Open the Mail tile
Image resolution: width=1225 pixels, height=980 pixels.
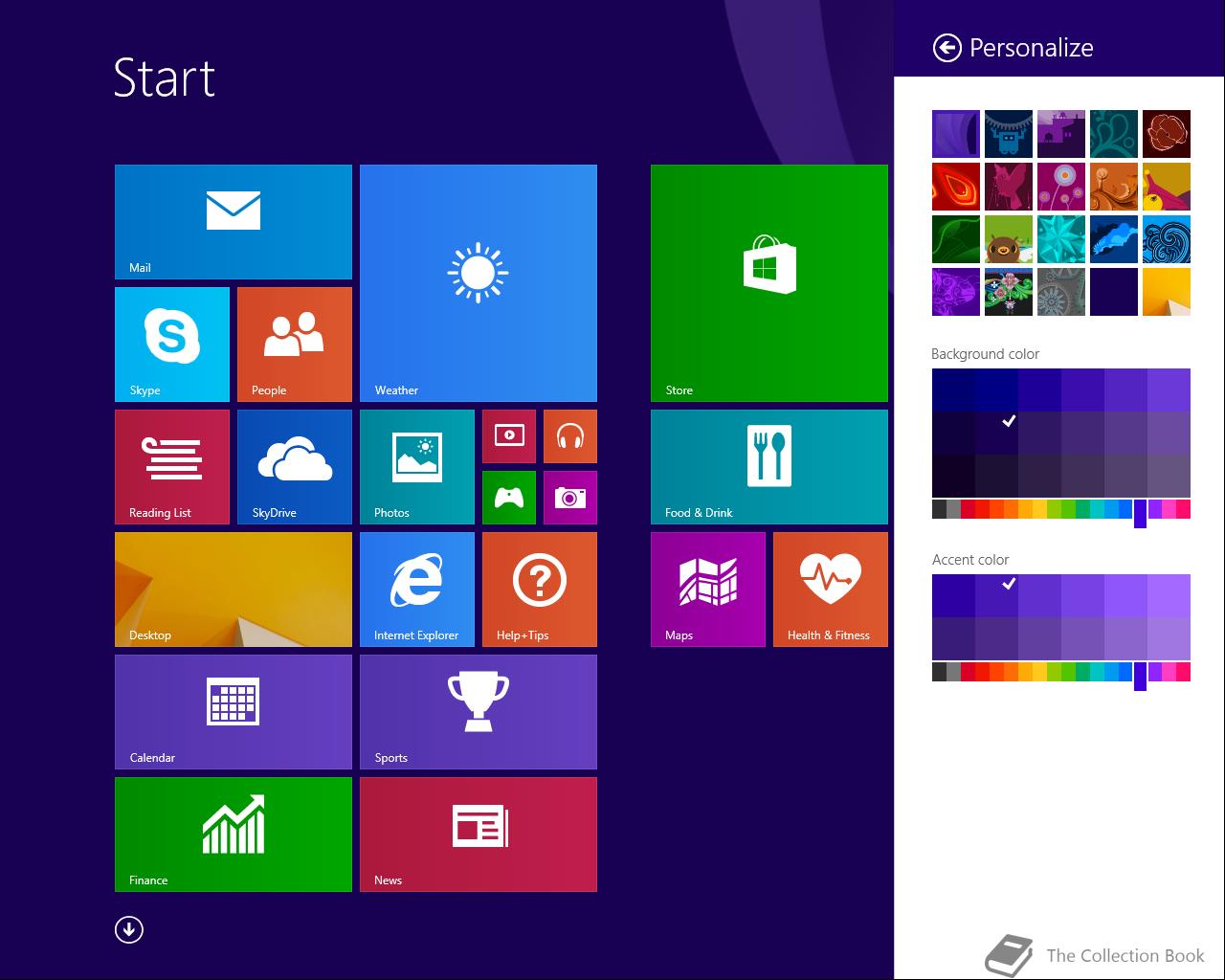234,222
